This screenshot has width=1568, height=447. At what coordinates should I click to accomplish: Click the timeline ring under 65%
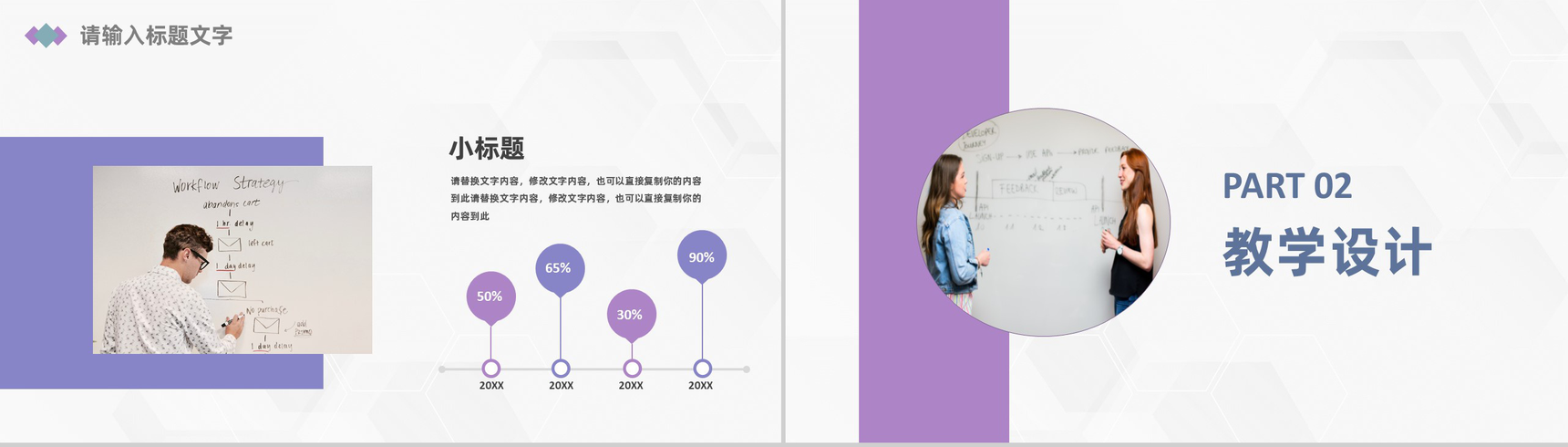[x=561, y=369]
